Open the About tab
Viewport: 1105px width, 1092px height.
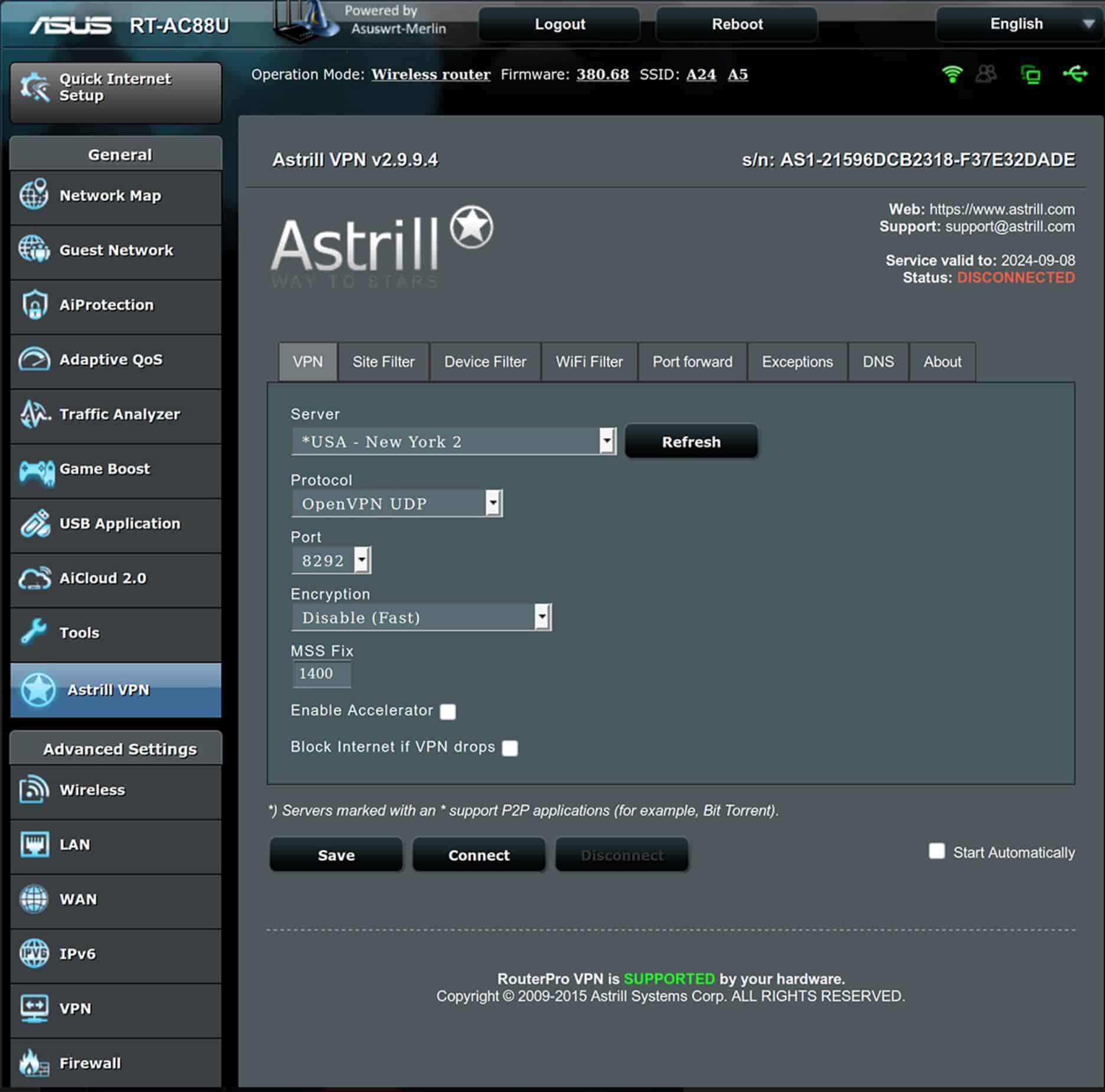point(943,361)
